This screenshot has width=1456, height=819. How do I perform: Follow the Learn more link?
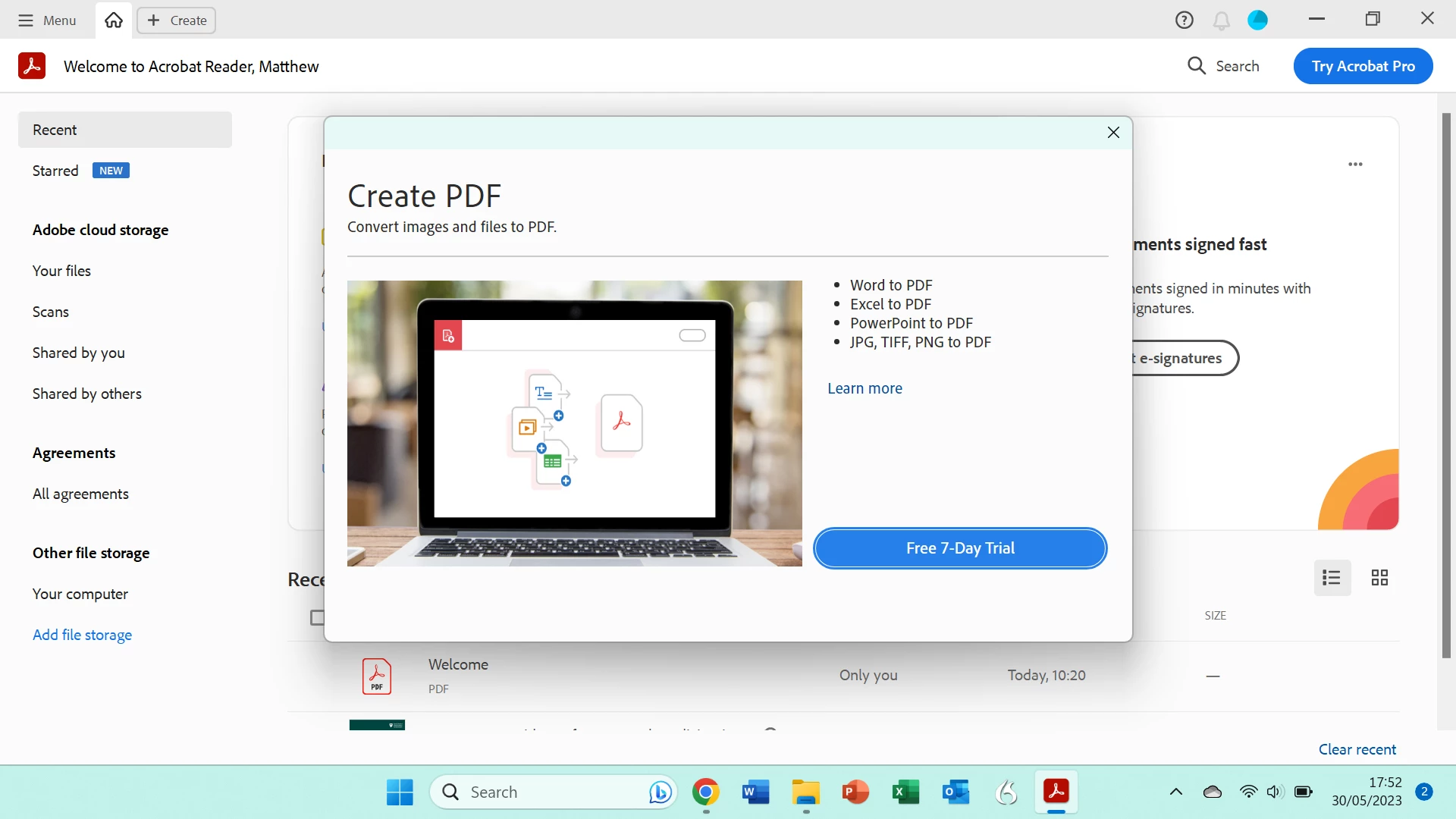[864, 388]
